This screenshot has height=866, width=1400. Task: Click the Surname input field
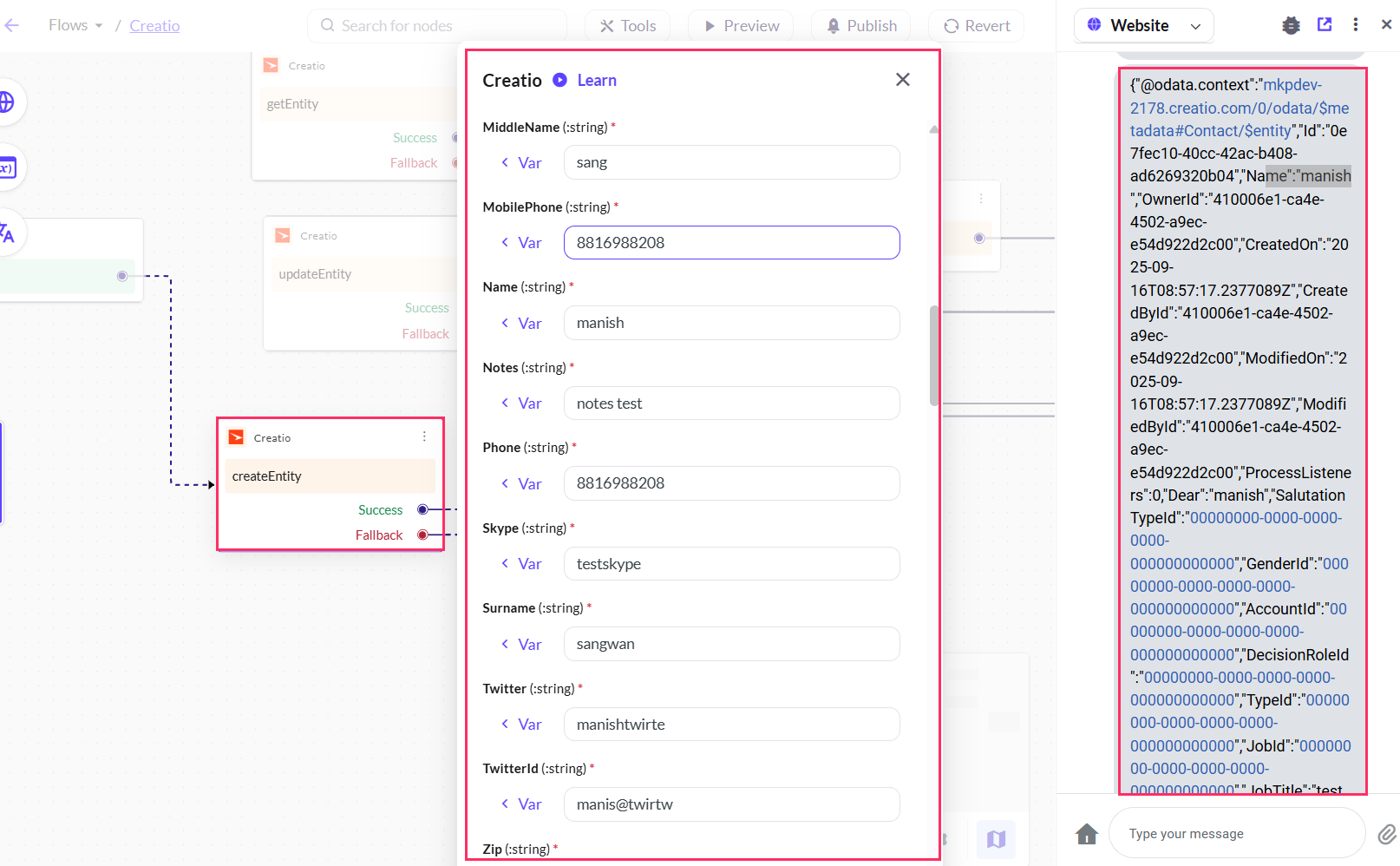731,644
